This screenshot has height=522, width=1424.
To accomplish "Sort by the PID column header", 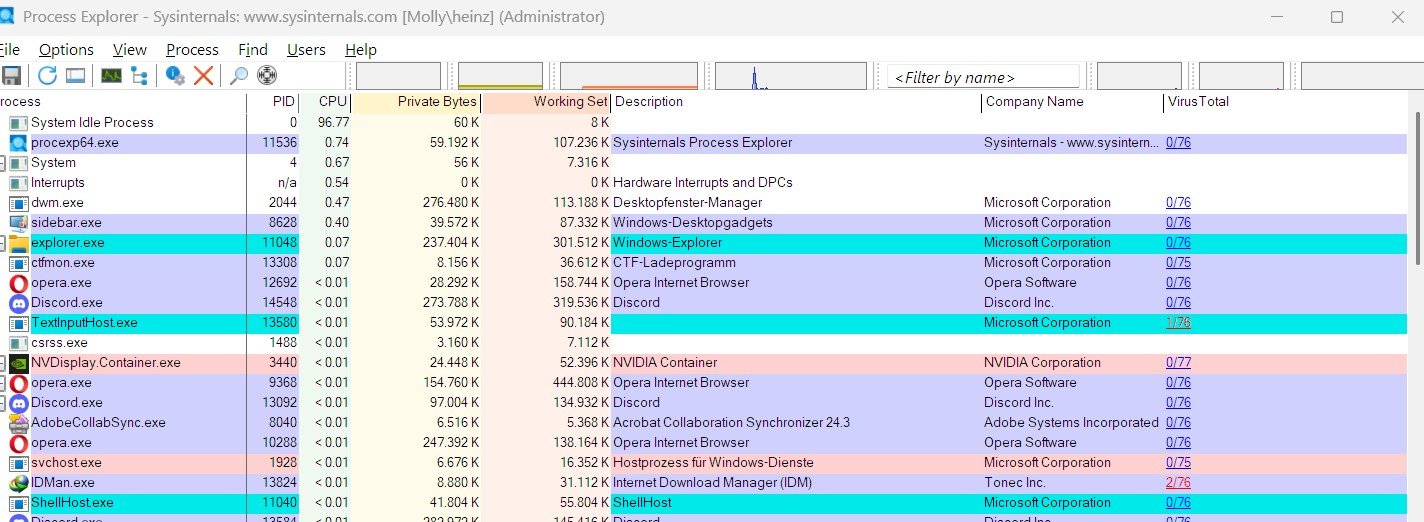I will [x=273, y=102].
